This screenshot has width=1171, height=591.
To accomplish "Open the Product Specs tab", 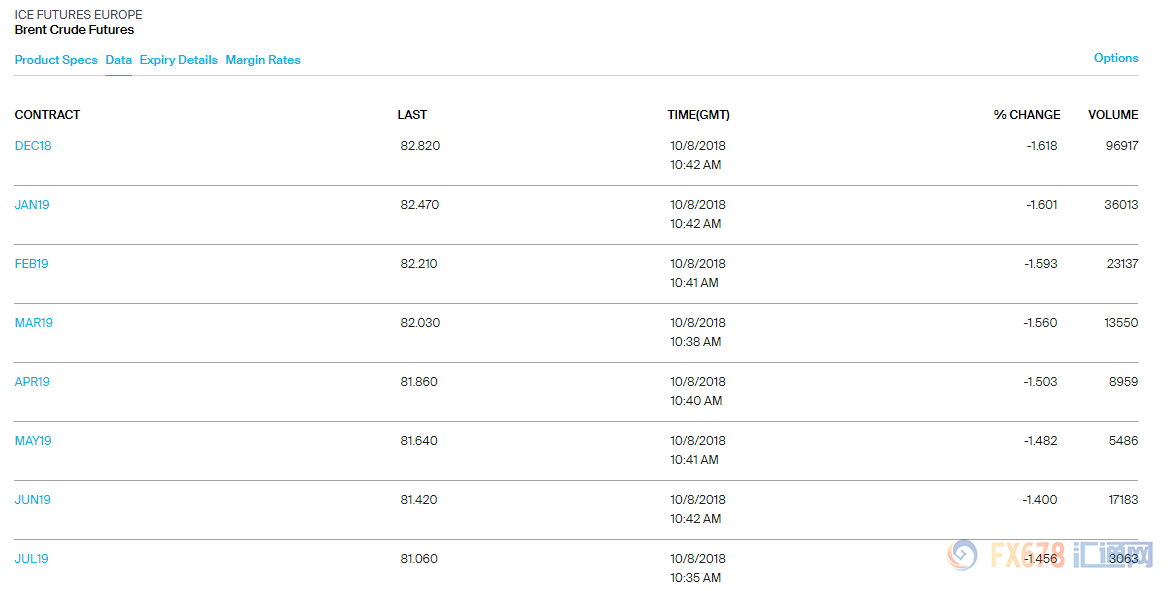I will coord(56,60).
